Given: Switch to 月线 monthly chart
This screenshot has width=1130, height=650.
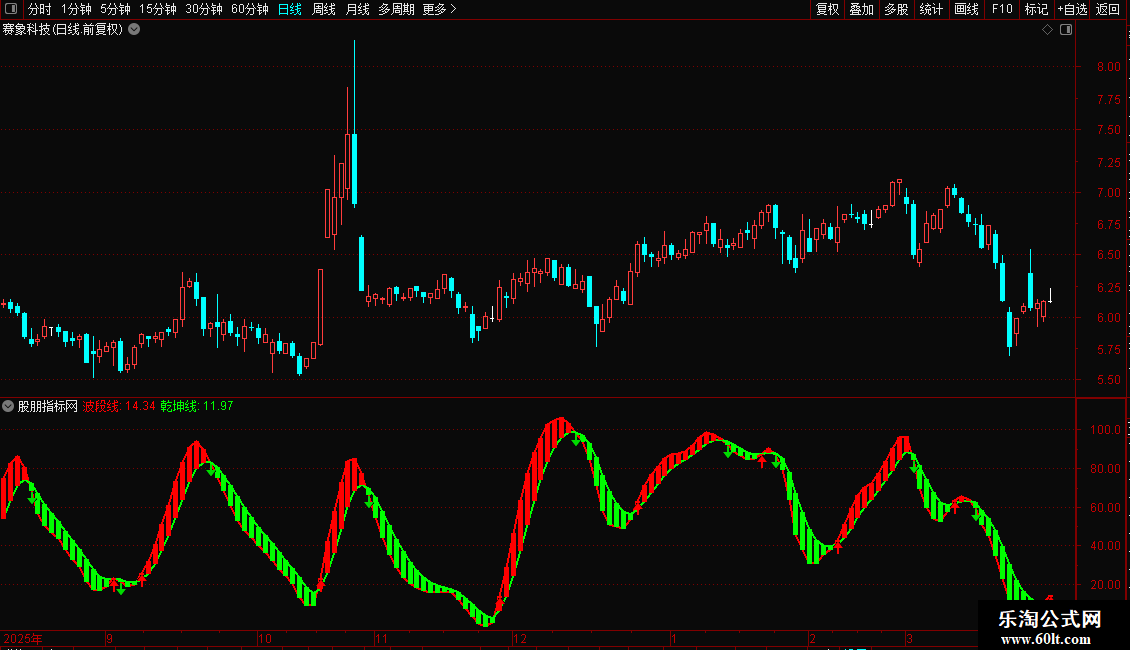Looking at the screenshot, I should point(357,9).
